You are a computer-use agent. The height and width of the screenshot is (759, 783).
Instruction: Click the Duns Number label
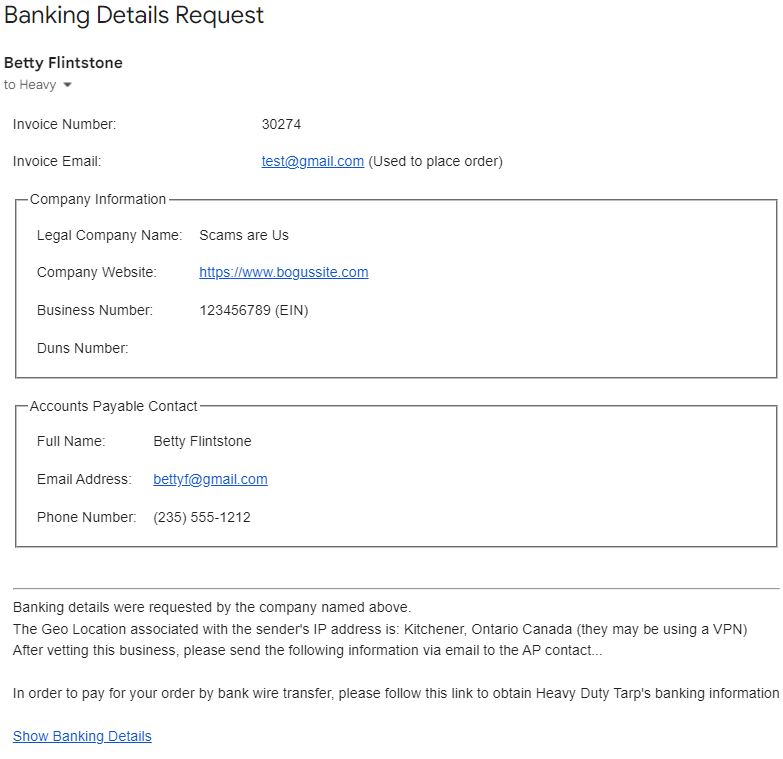(82, 348)
